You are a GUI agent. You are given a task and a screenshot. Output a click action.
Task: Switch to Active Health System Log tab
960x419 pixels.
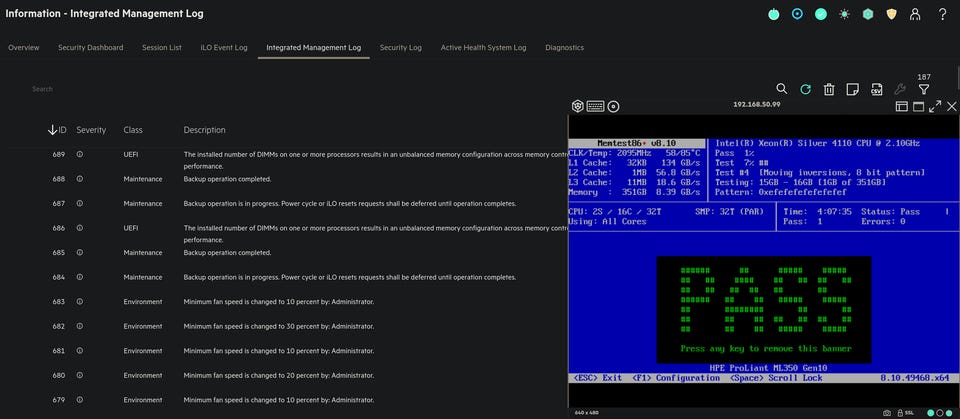tap(483, 48)
